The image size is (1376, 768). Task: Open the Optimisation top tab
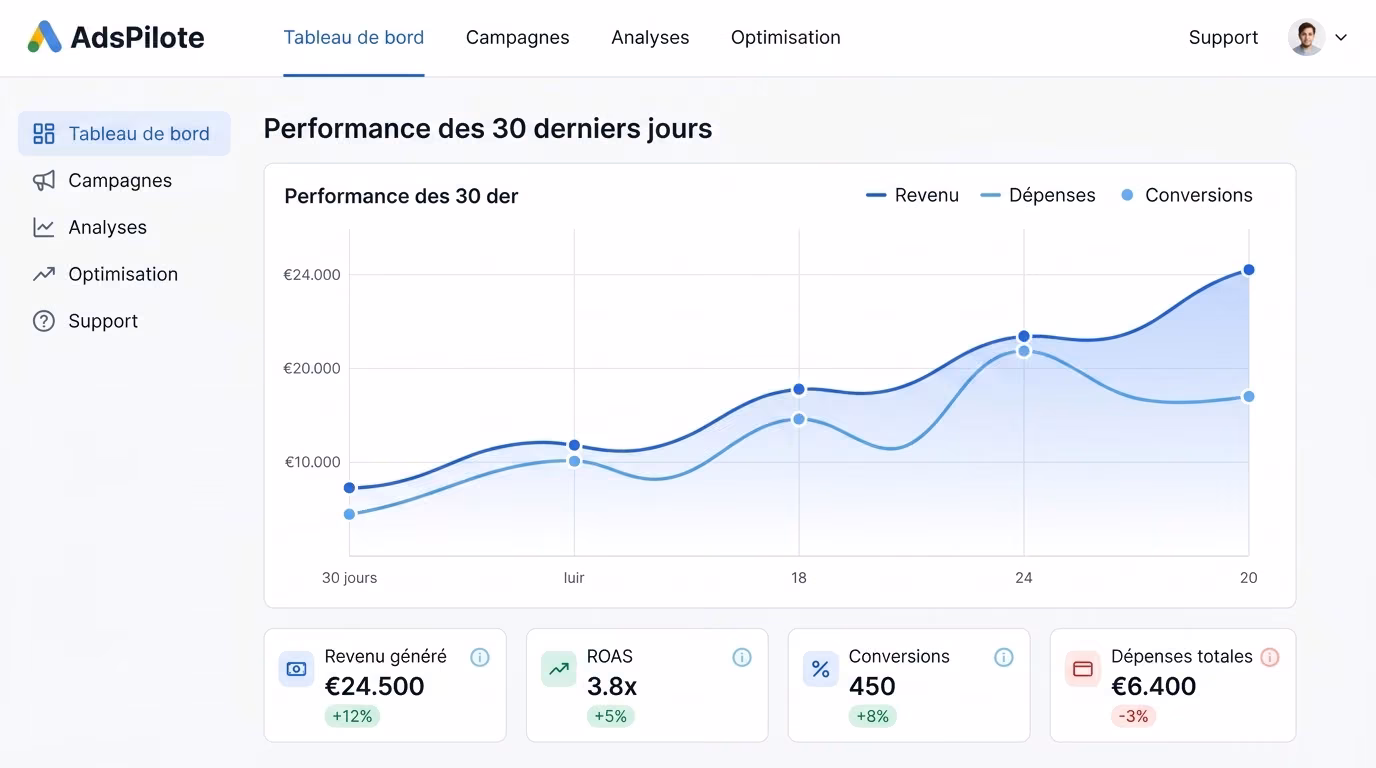tap(786, 38)
